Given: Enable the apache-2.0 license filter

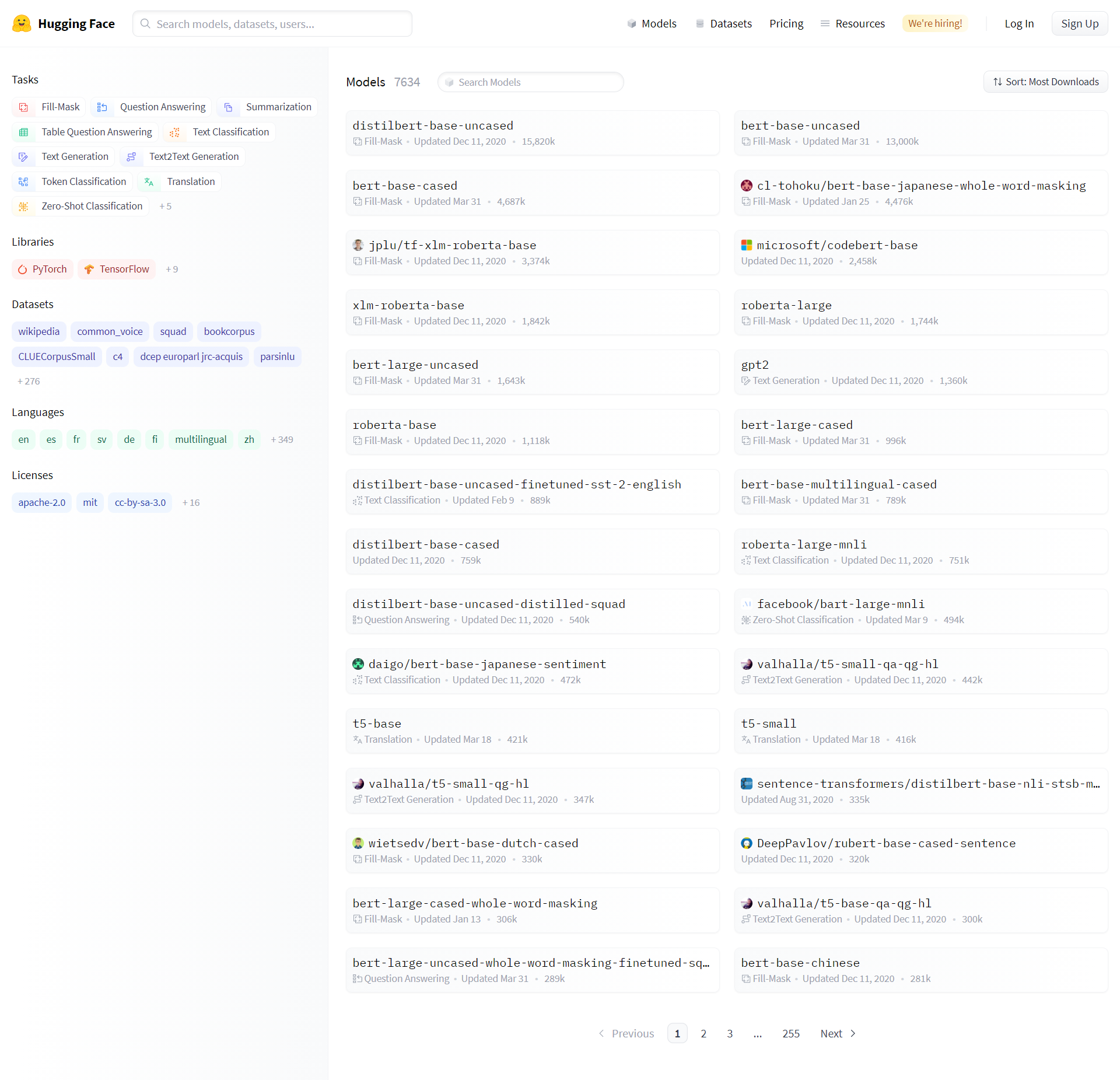Looking at the screenshot, I should [41, 503].
